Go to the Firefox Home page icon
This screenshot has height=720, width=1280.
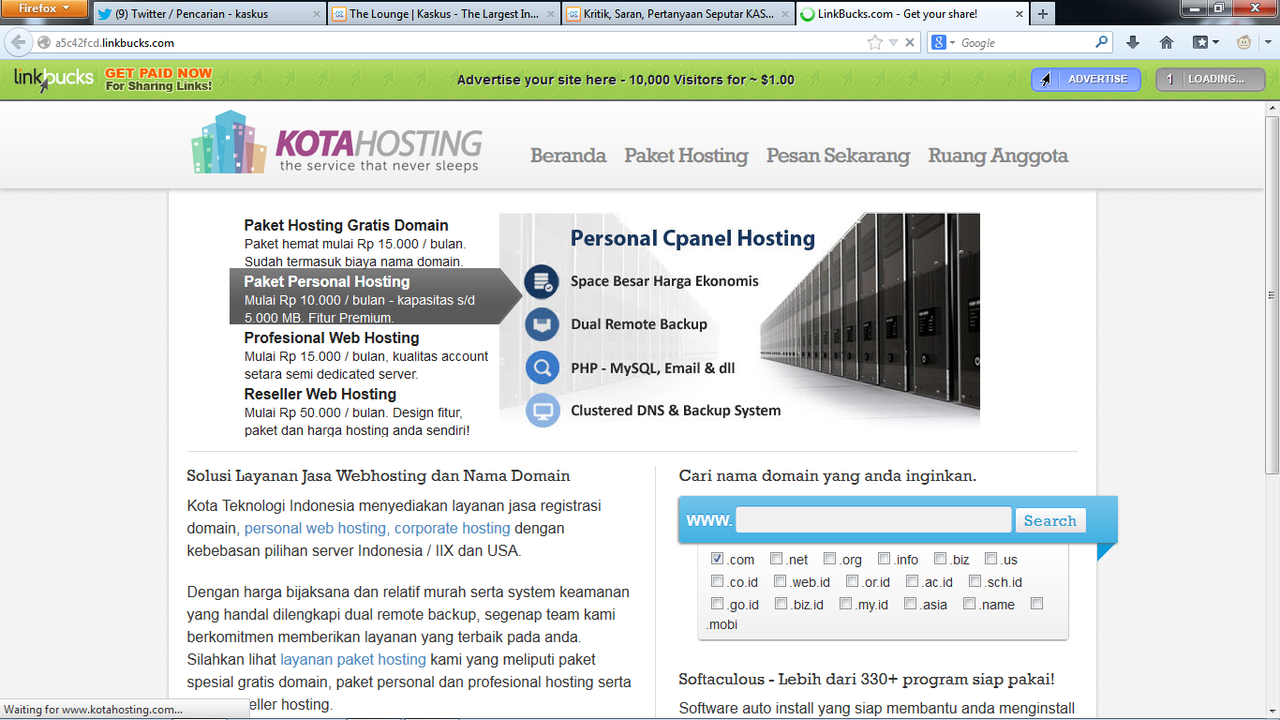1166,43
